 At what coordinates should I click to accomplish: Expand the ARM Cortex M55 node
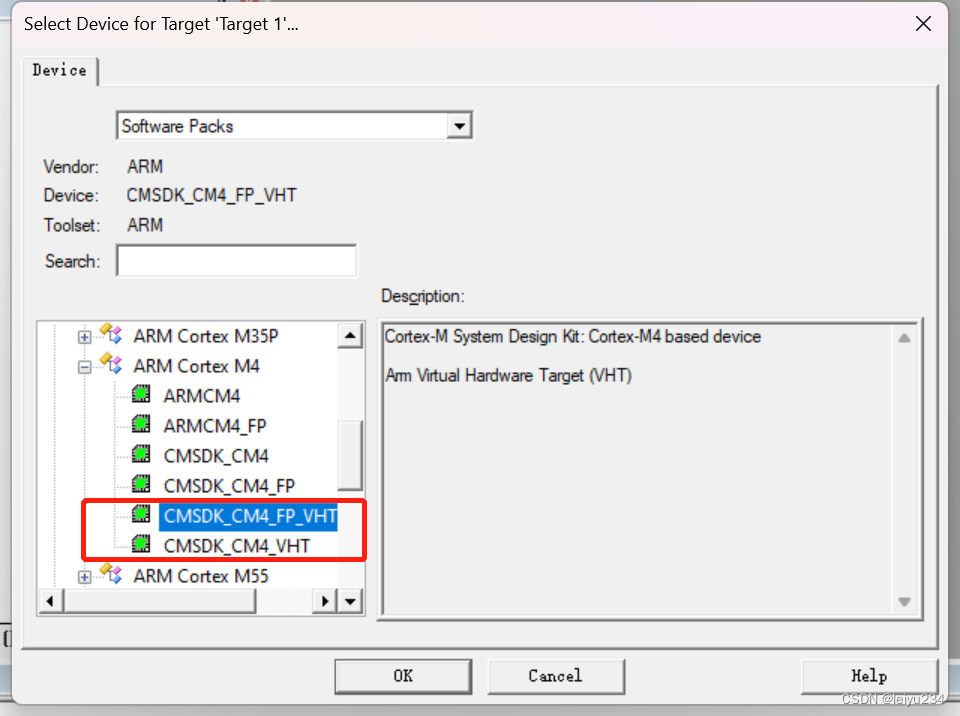(84, 575)
